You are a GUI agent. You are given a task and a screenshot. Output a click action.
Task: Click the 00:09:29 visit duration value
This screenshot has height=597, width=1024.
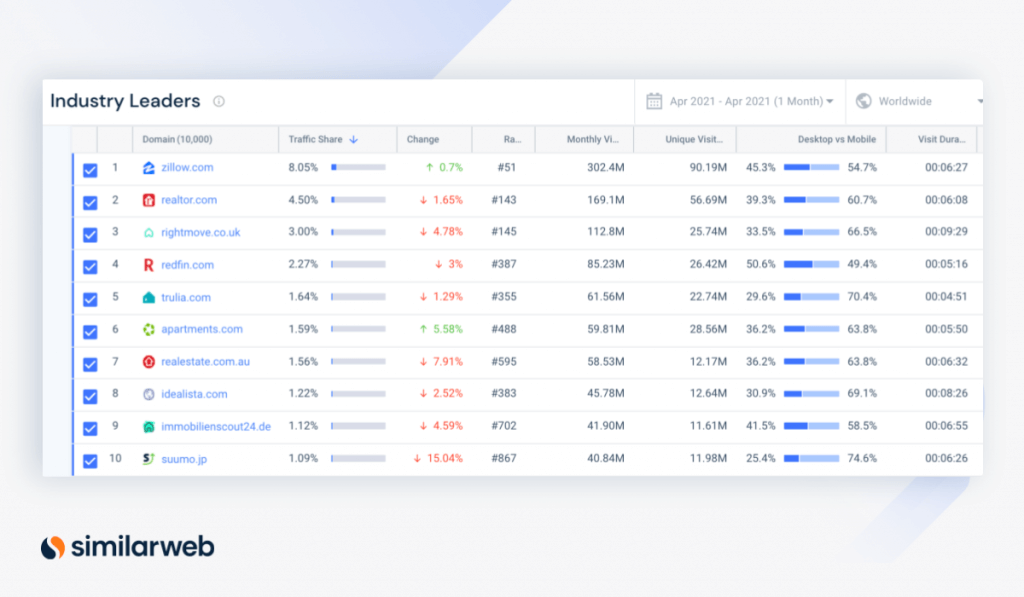(x=946, y=231)
